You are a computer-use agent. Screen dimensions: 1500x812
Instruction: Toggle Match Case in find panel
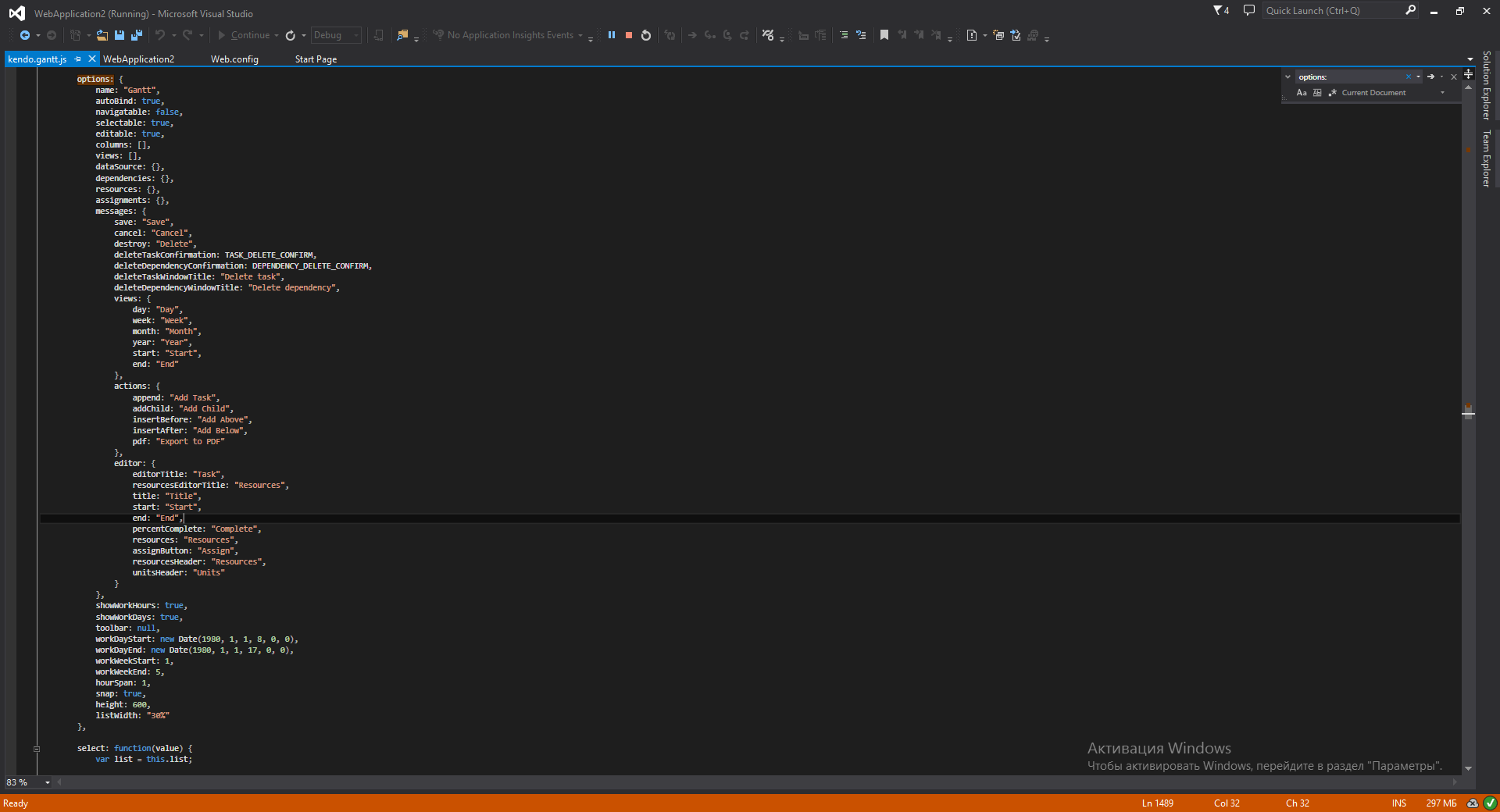(x=1302, y=93)
